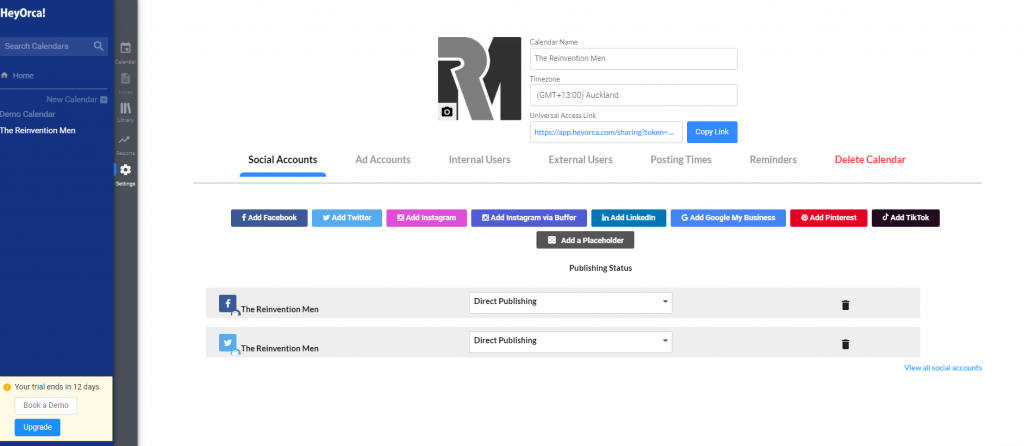The width and height of the screenshot is (1024, 446).
Task: Go to Reminders tab
Action: coord(773,159)
